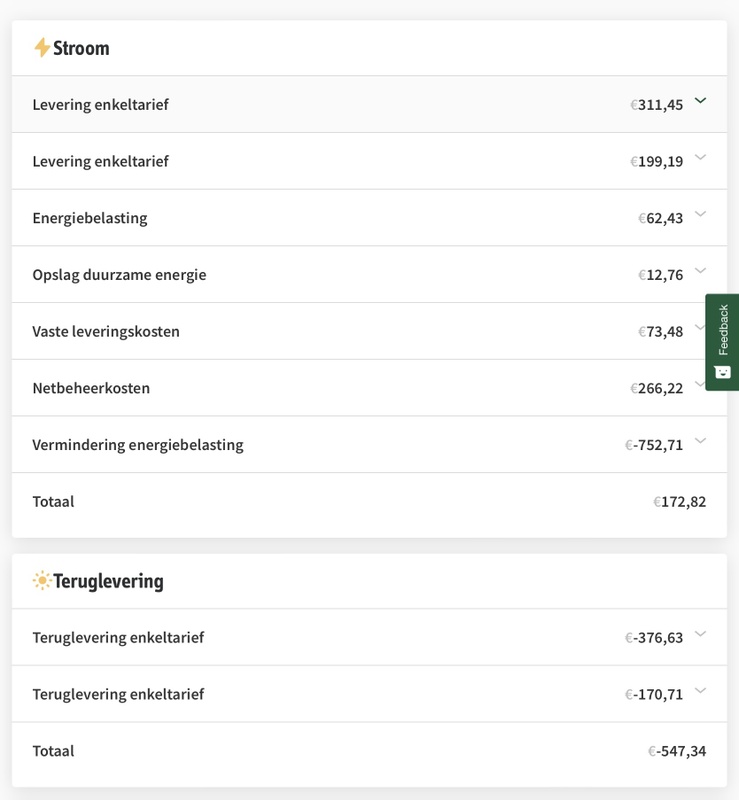Expand the €311,45 Levering enkeltarief chevron
The width and height of the screenshot is (739, 800).
click(700, 101)
